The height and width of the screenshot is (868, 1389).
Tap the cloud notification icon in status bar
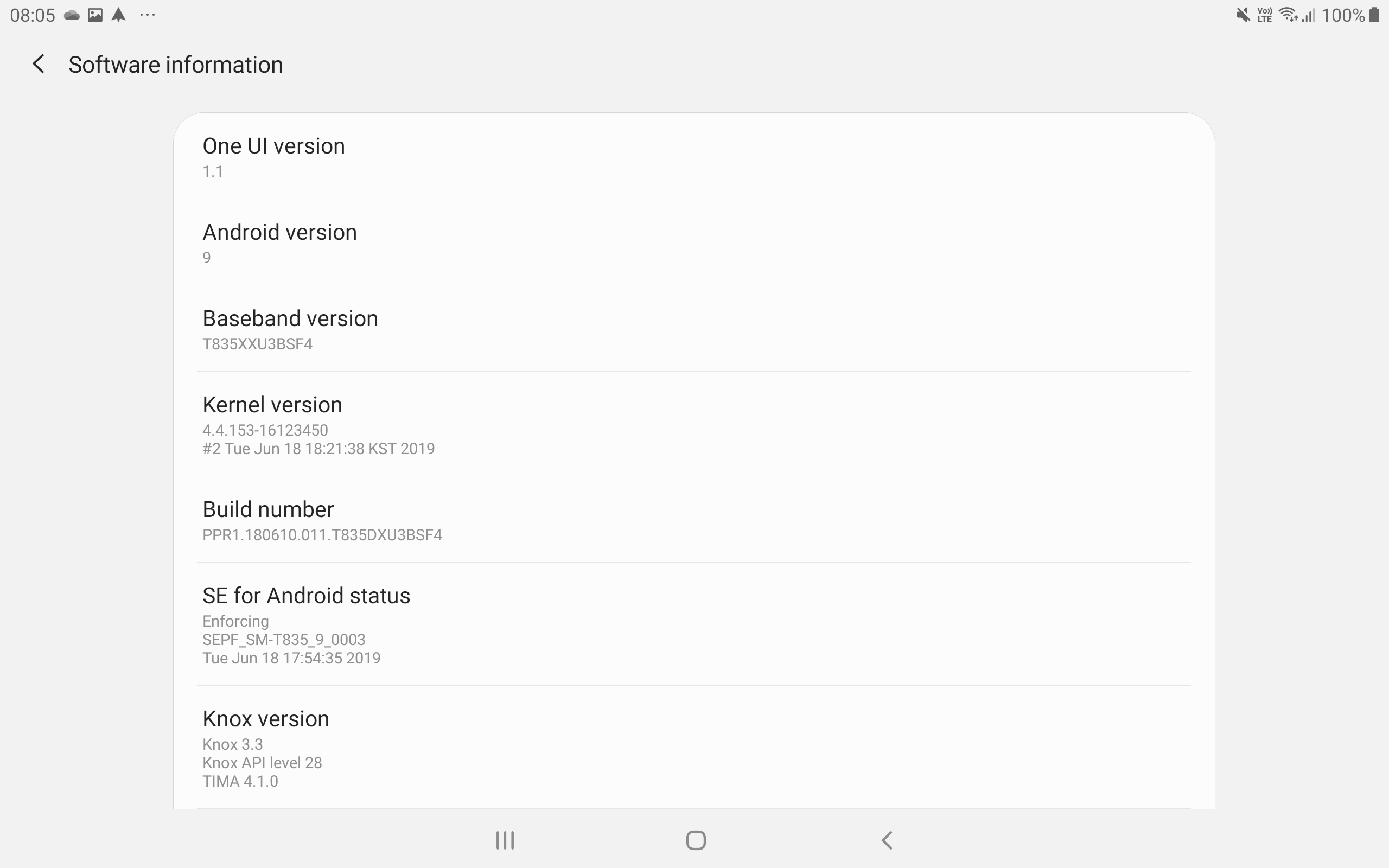pyautogui.click(x=72, y=15)
